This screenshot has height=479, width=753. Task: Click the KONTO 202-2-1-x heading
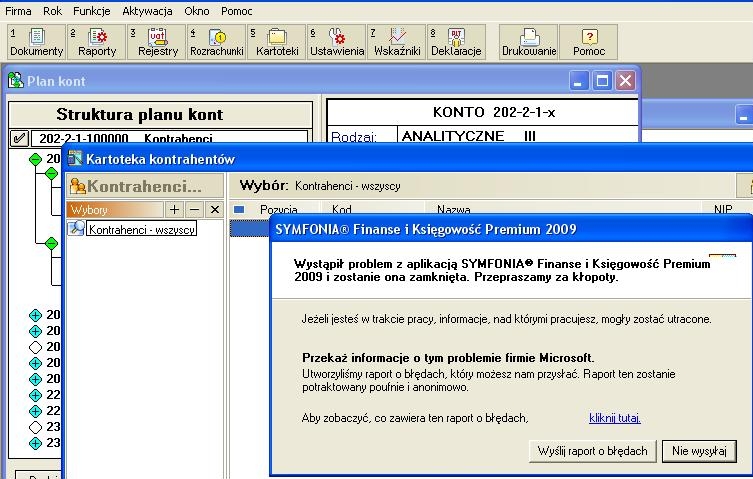tap(494, 112)
